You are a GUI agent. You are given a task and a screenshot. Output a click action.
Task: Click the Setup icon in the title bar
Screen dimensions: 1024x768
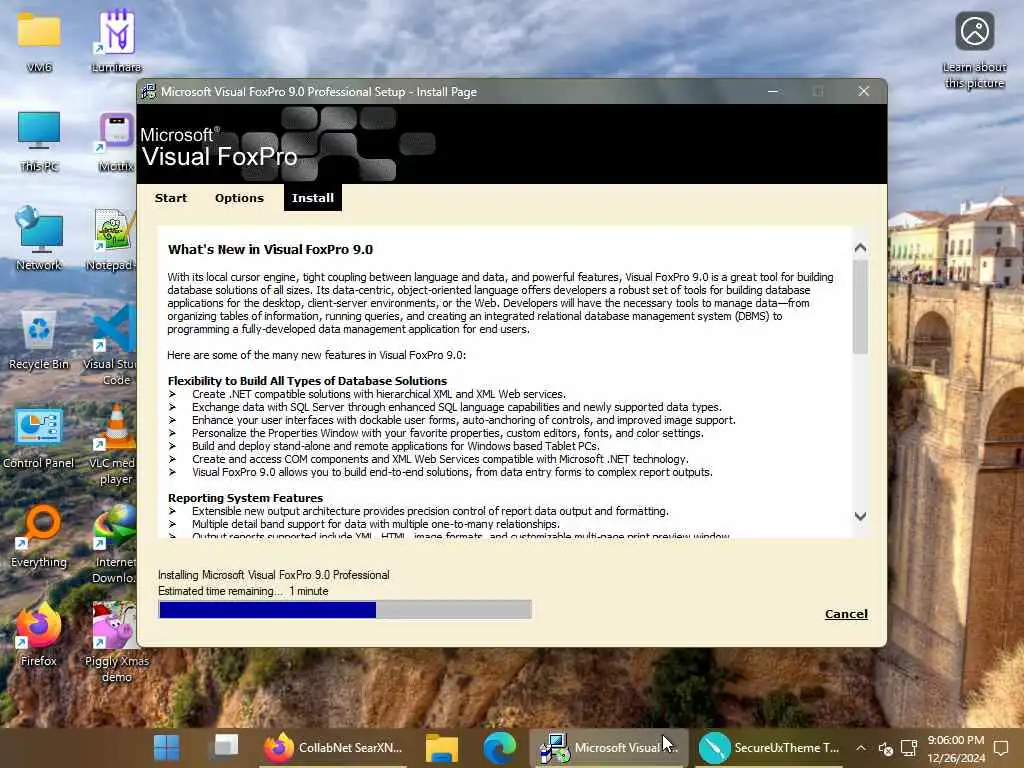[149, 91]
